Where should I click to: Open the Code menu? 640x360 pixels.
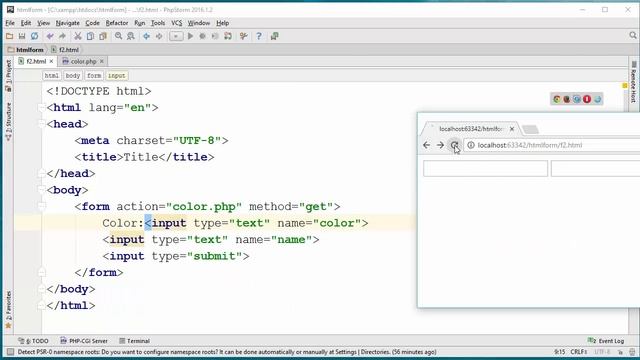pos(92,23)
